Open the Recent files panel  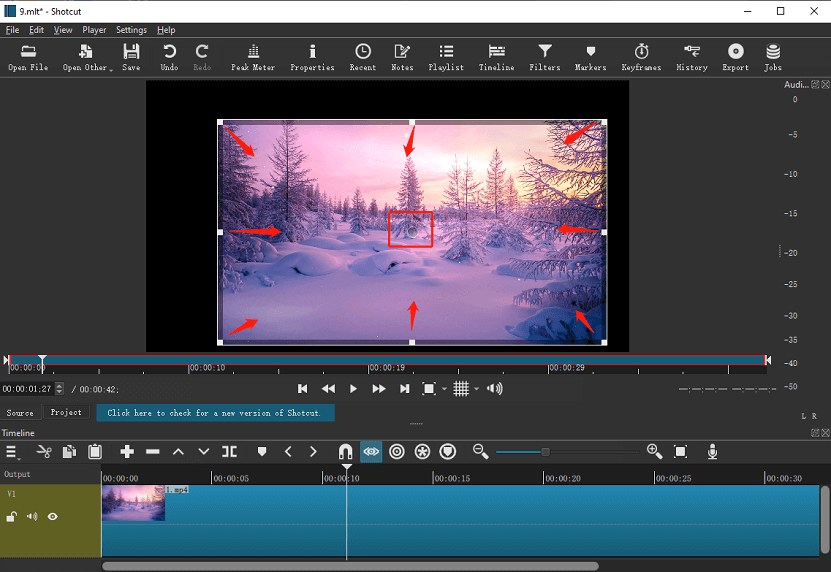363,57
